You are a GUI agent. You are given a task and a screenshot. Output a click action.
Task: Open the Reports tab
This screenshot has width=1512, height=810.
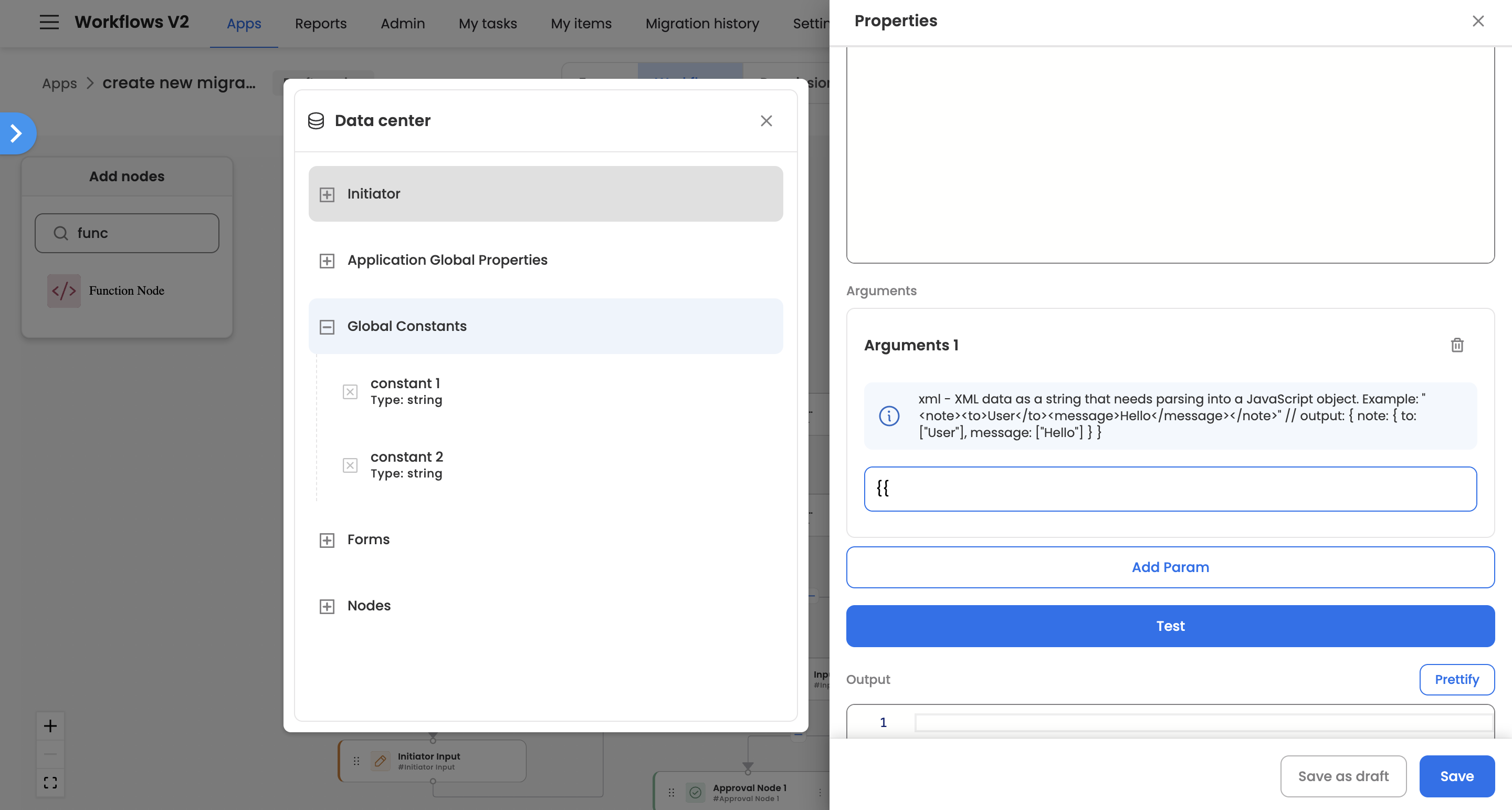[320, 24]
